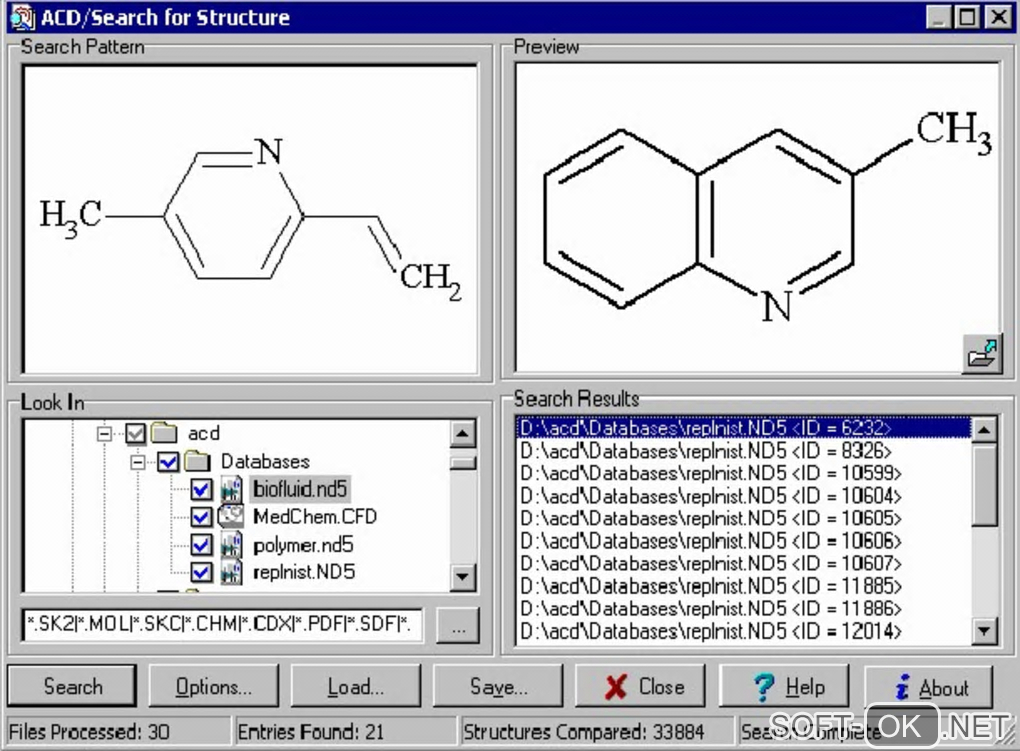The width and height of the screenshot is (1020, 751).
Task: Minimize the ACD/Search for Structure window
Action: click(x=939, y=17)
